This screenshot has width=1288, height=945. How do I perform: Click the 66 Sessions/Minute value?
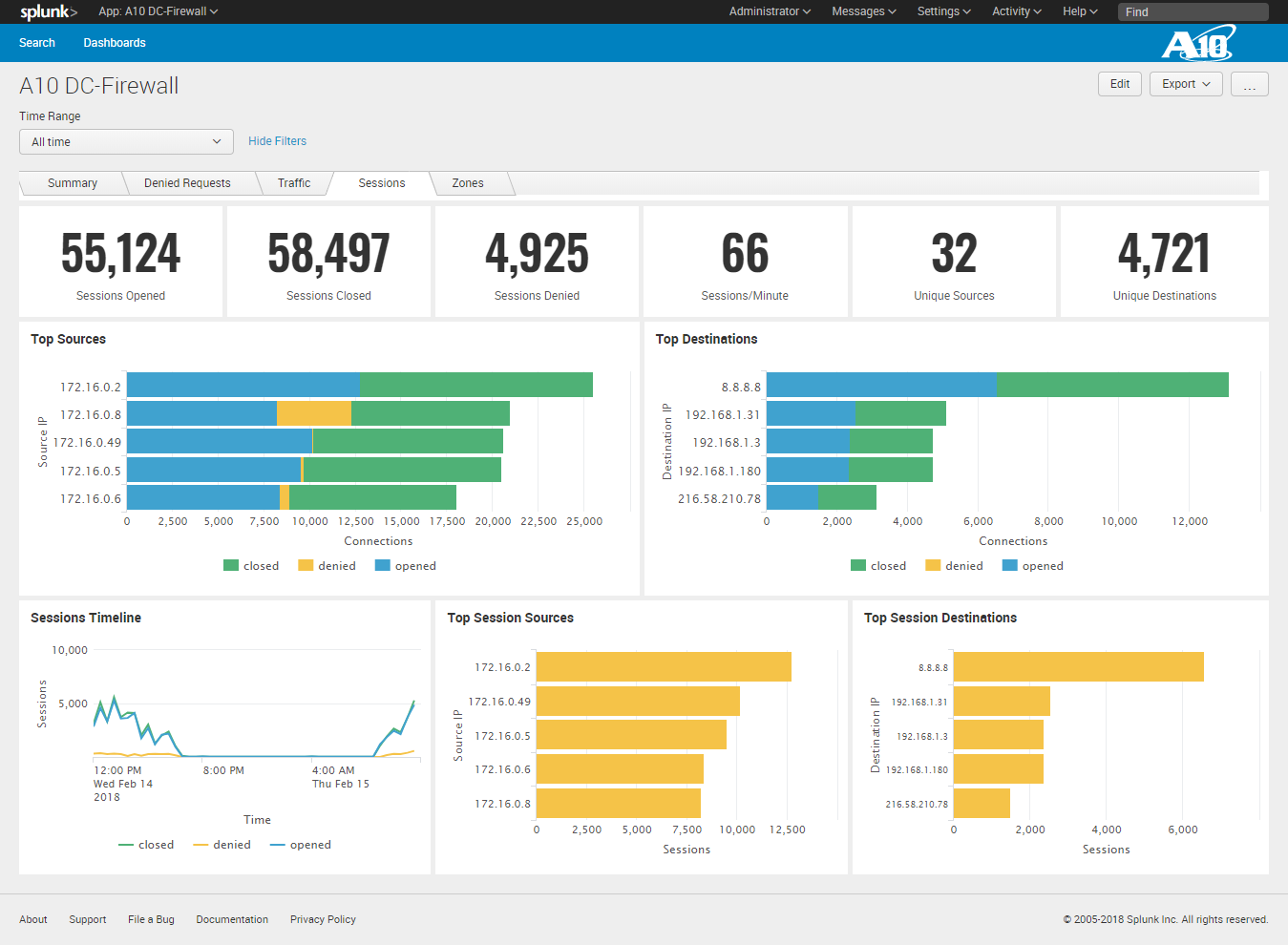pyautogui.click(x=745, y=254)
